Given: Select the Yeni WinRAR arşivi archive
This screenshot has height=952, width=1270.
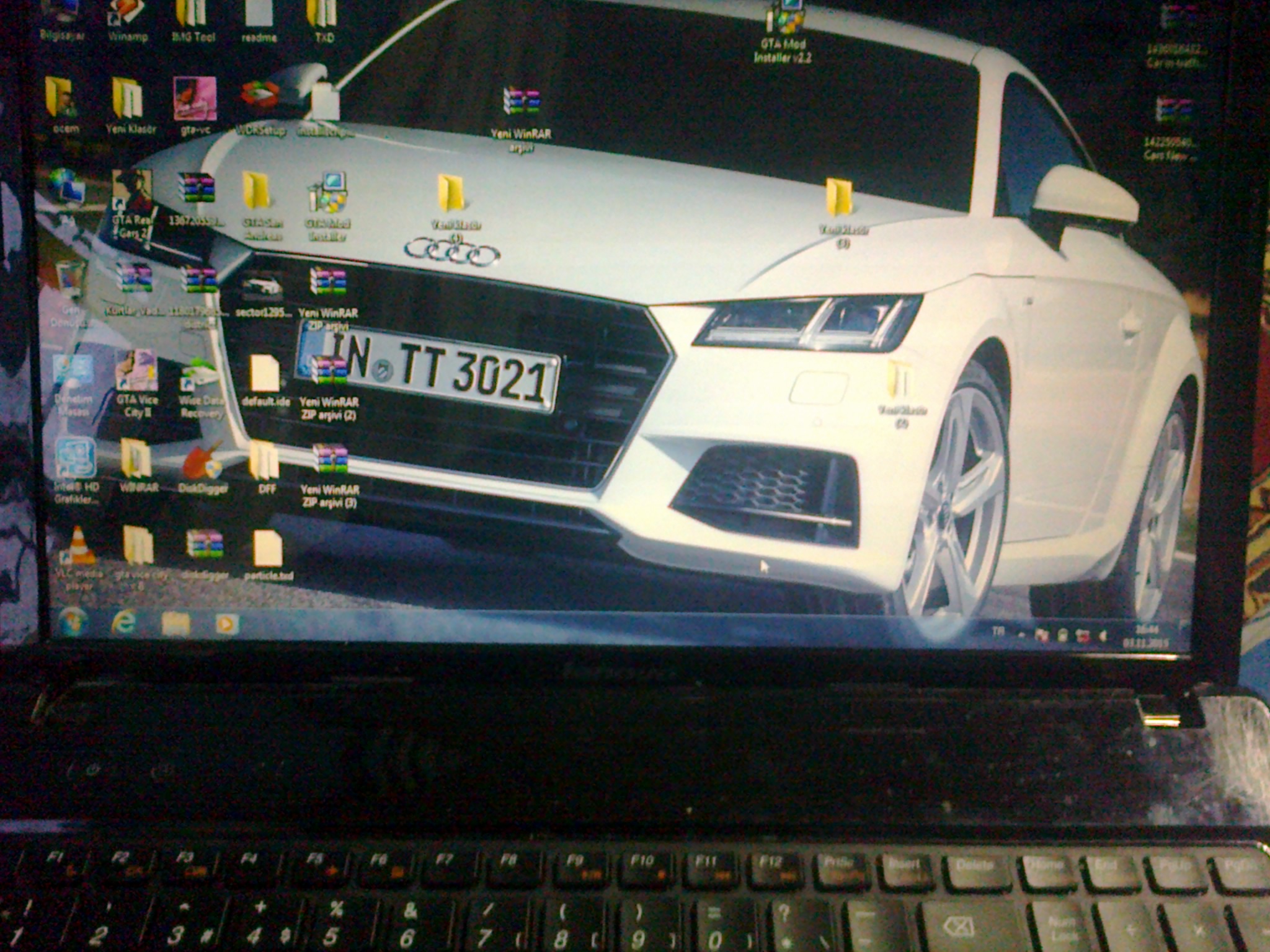Looking at the screenshot, I should click(522, 119).
